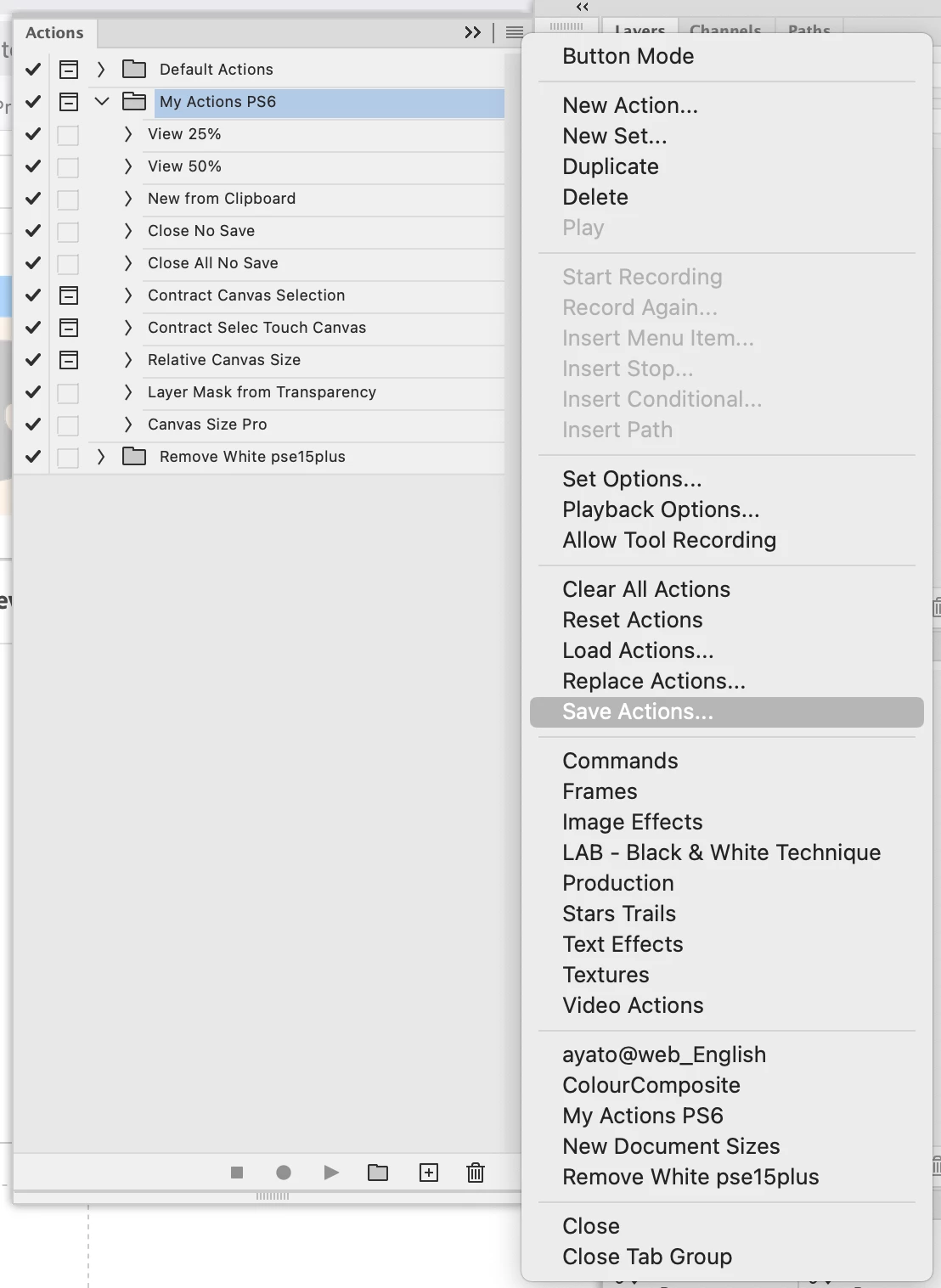Click the trash Delete icon
The image size is (941, 1288).
(476, 1173)
